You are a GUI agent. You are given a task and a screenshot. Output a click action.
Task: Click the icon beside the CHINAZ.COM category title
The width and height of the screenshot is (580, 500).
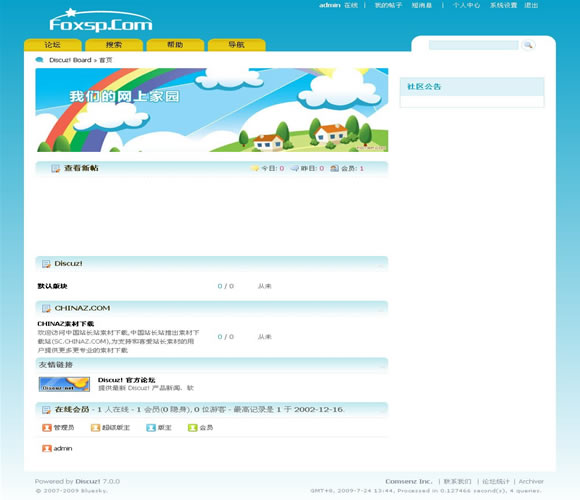click(x=46, y=308)
